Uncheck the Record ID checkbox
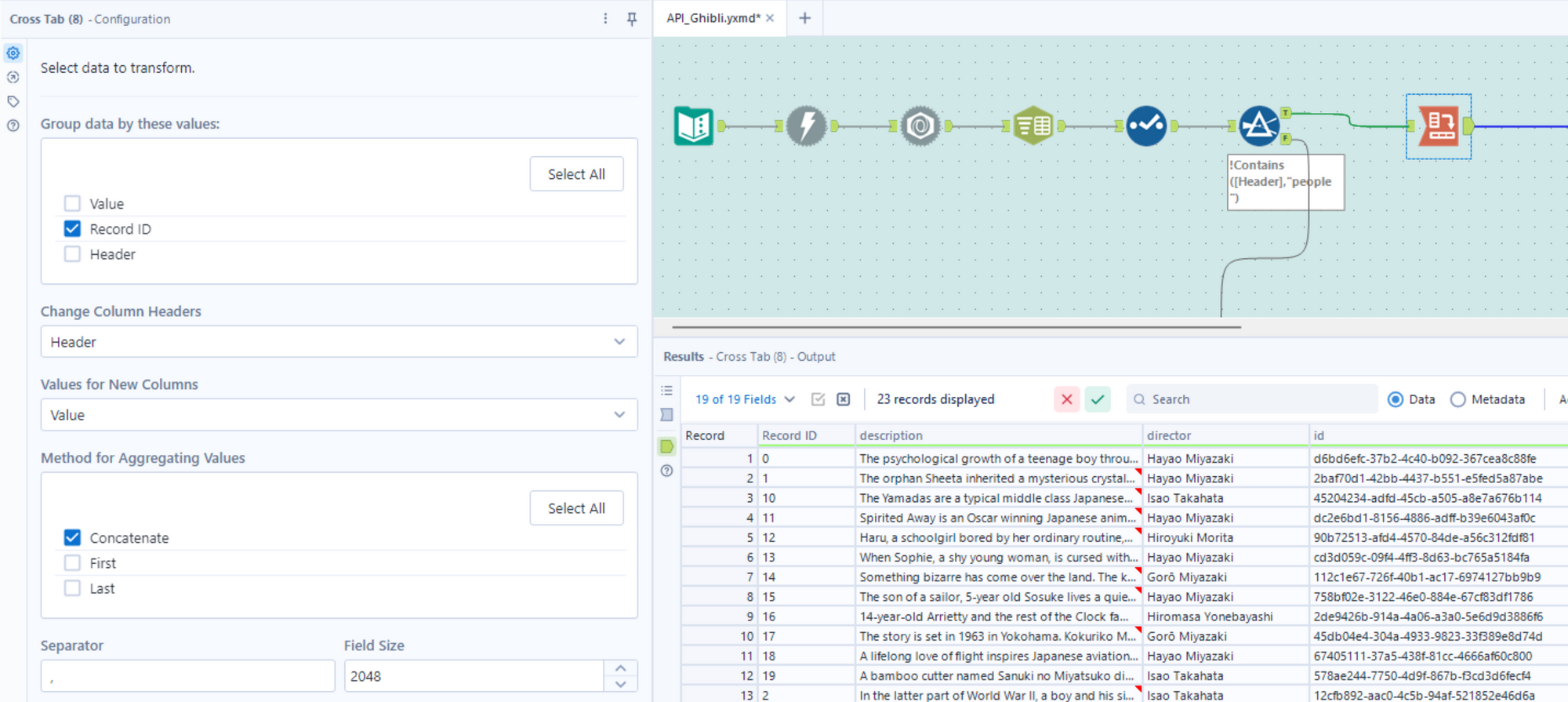Screen dimensions: 1568x702 coord(72,229)
